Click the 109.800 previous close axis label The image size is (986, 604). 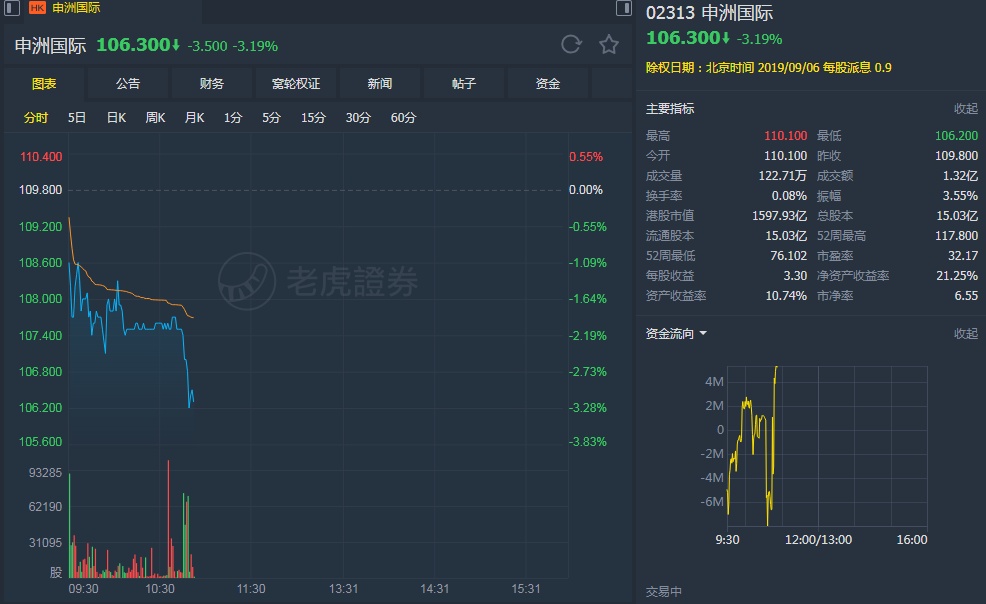(41, 190)
